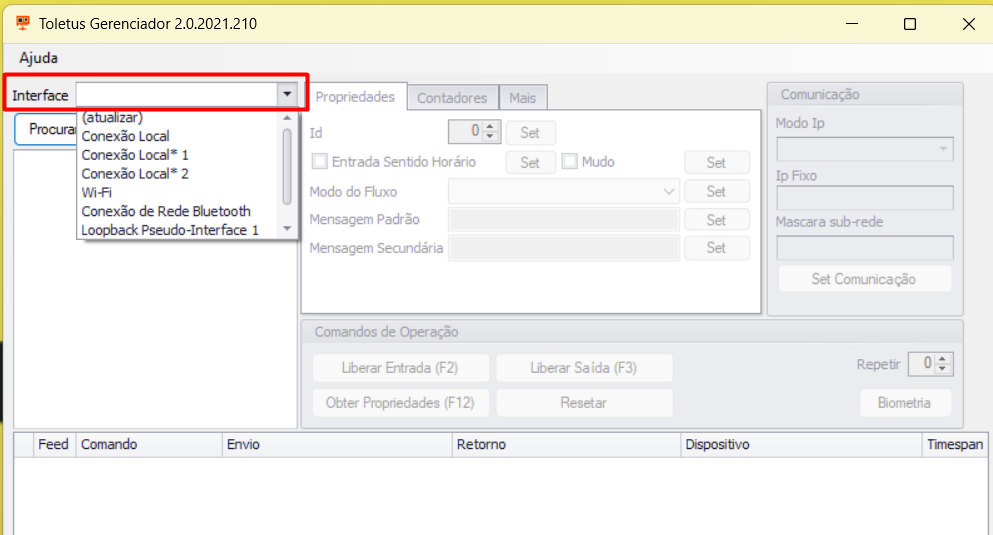Screen dimensions: 993x535
Task: Click Liberar Saída (F3) button
Action: coord(584,368)
